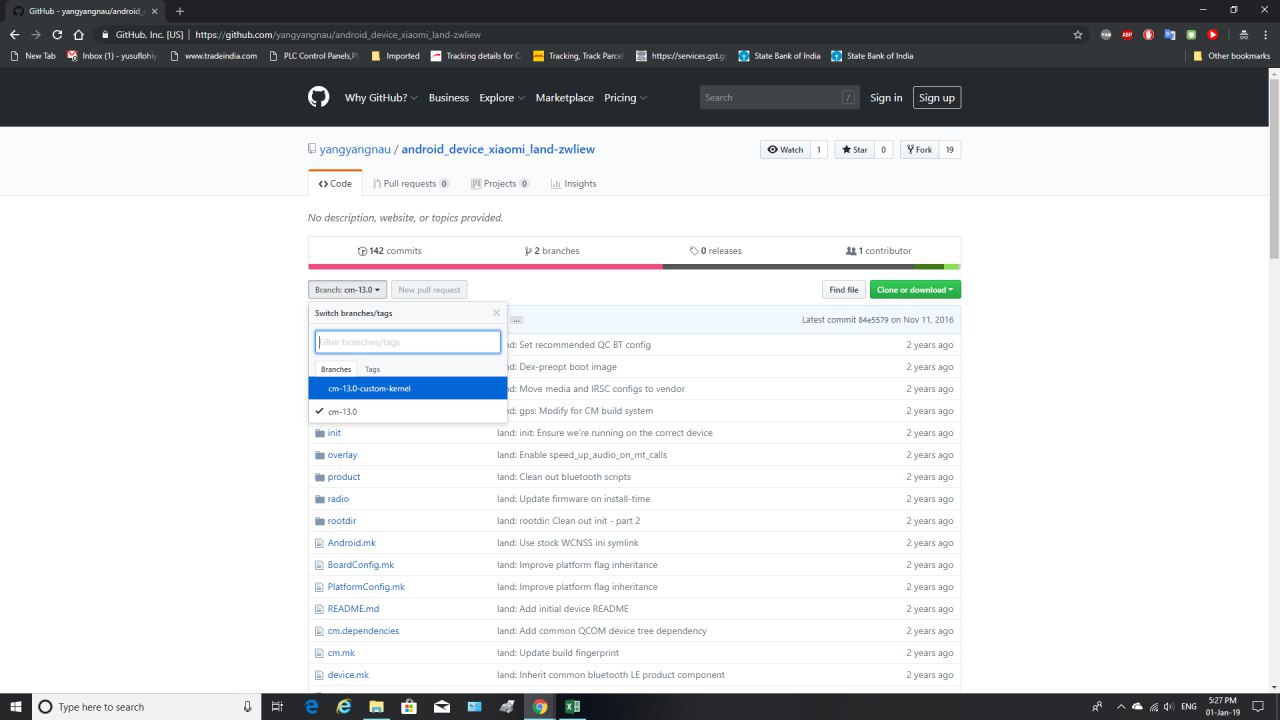This screenshot has width=1280, height=720.
Task: Toggle the Branch: cm-13.0 dropdown
Action: [x=347, y=290]
